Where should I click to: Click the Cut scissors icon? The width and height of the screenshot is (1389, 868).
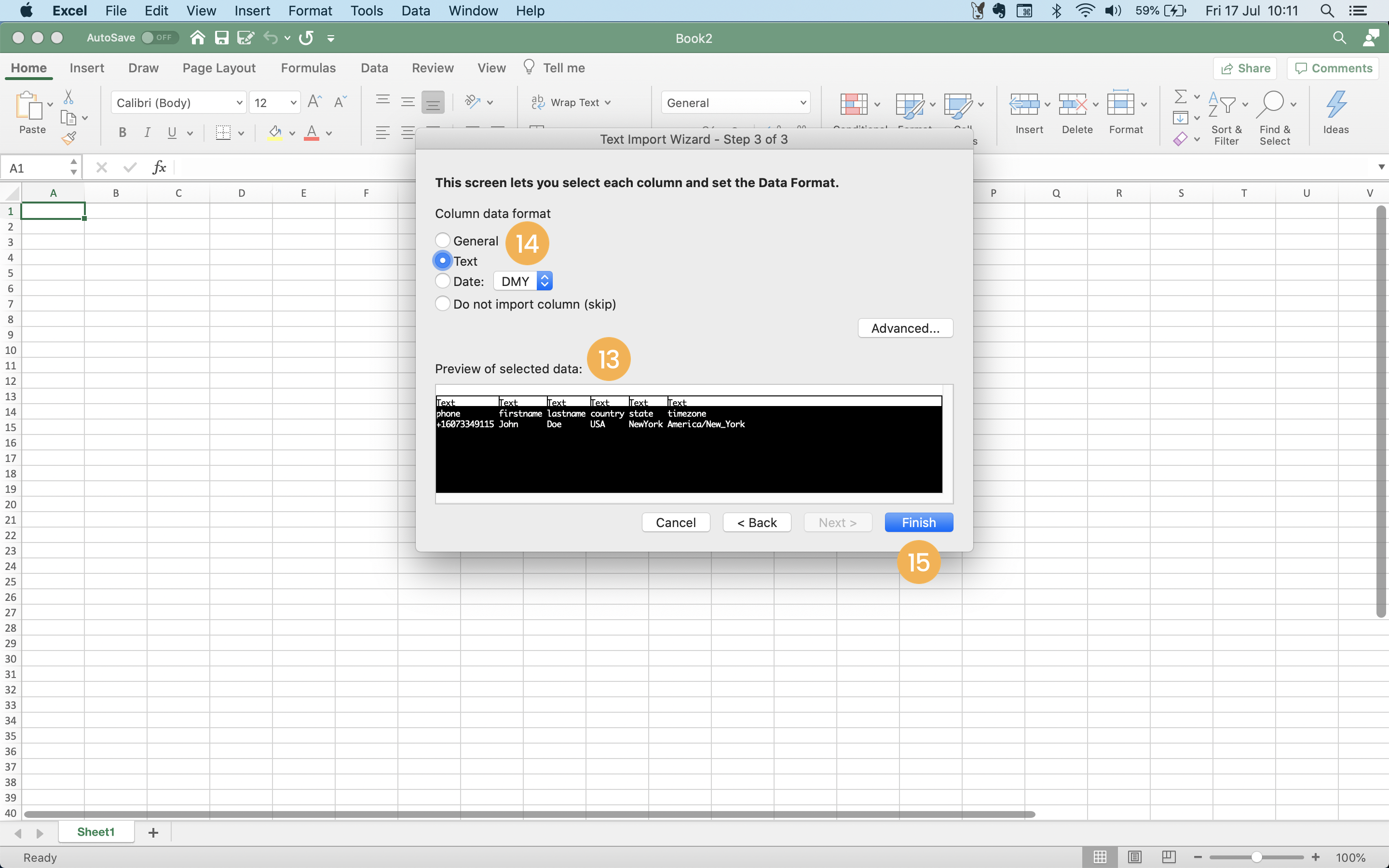(68, 96)
